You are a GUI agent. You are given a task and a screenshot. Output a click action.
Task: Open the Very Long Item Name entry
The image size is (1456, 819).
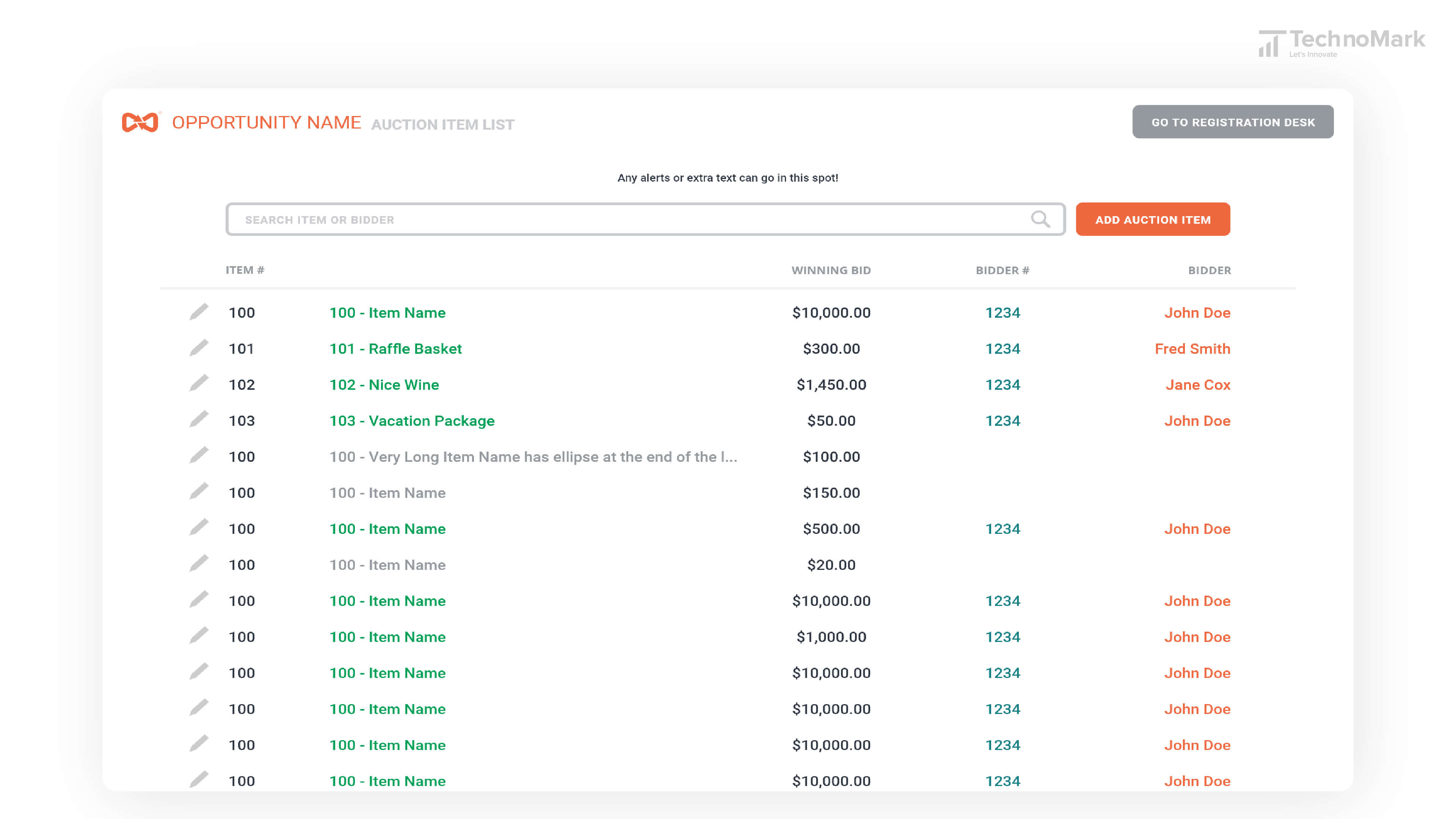tap(533, 457)
